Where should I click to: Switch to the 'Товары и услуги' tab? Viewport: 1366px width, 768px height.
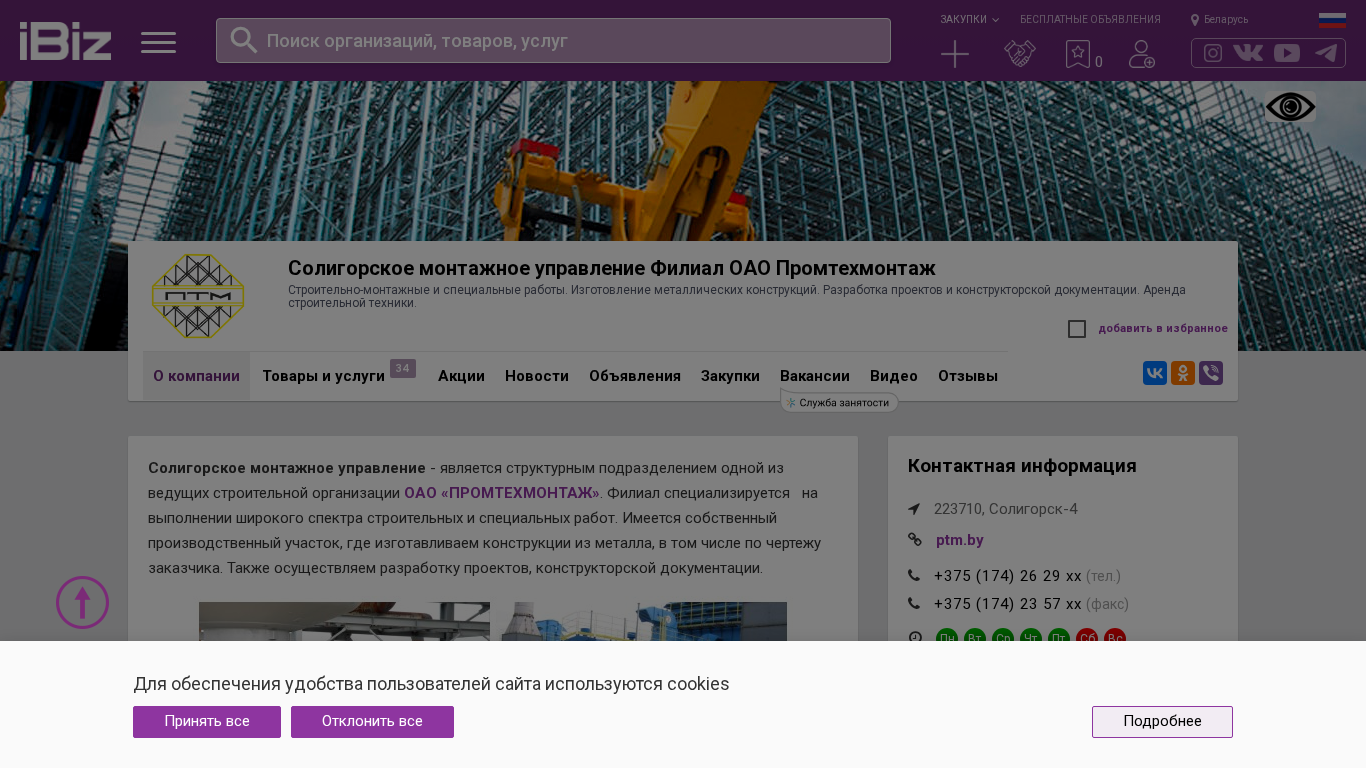tap(323, 376)
